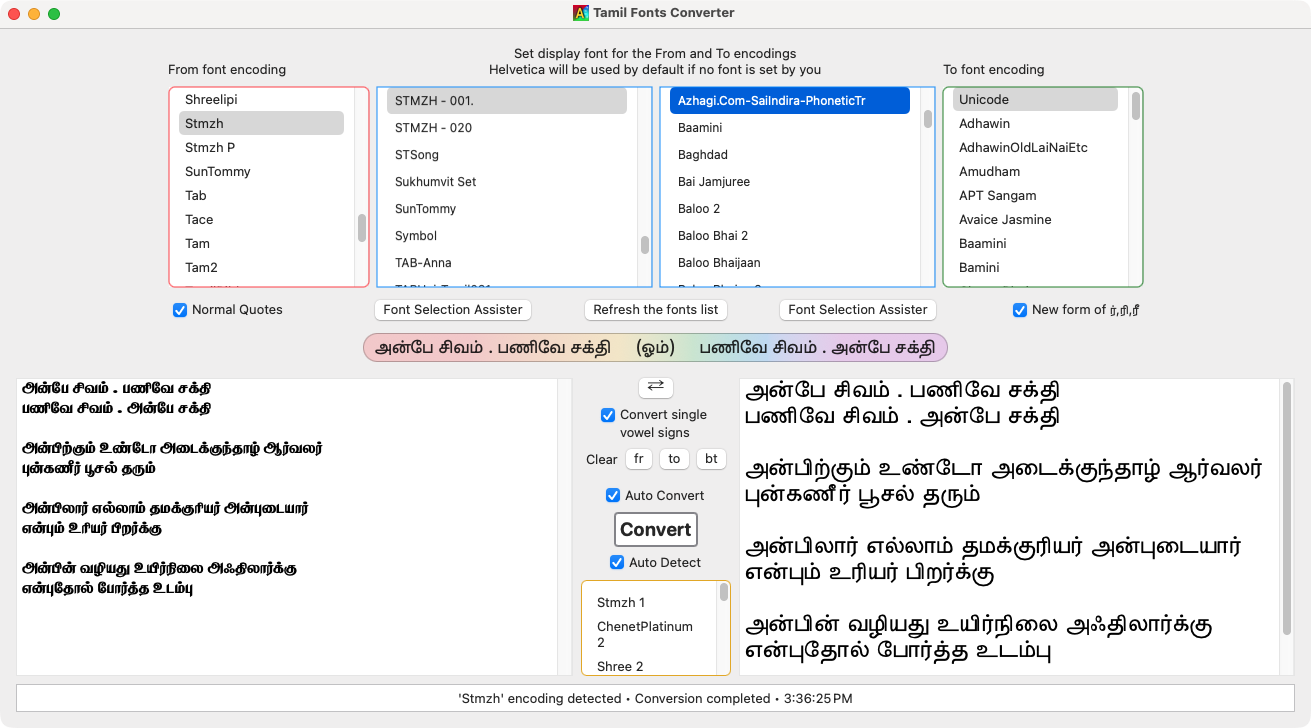This screenshot has width=1311, height=728.
Task: Toggle the Normal Quotes checkbox
Action: 180,310
